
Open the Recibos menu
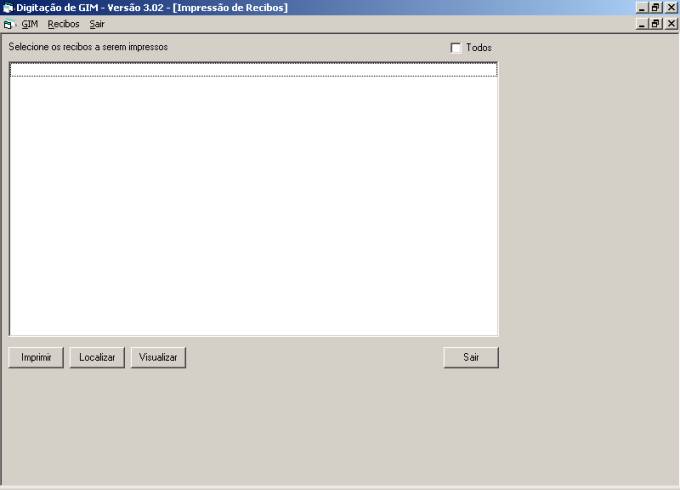click(x=63, y=24)
